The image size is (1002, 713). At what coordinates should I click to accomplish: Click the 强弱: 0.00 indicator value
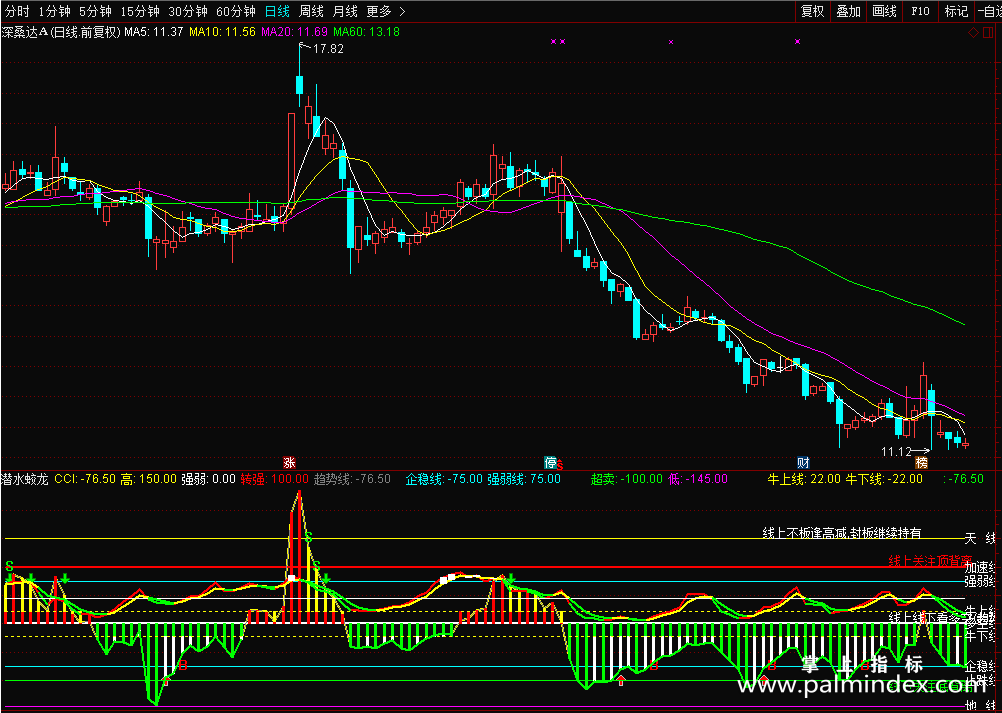(208, 479)
